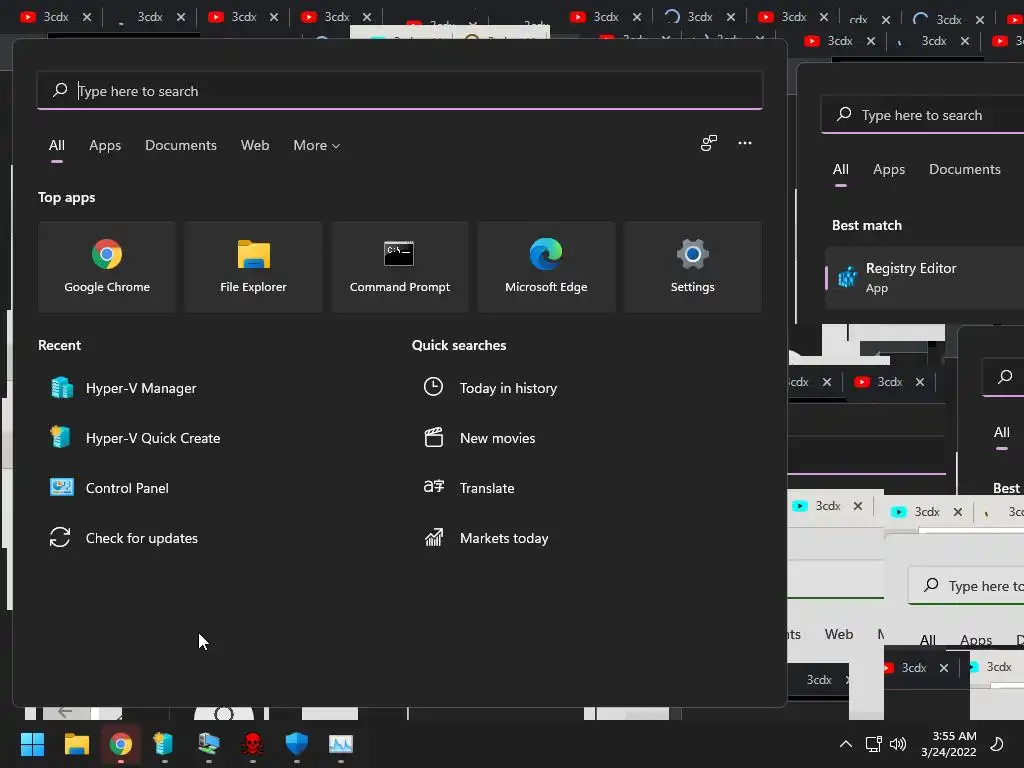Launch Command Prompt from Top apps

(x=400, y=267)
